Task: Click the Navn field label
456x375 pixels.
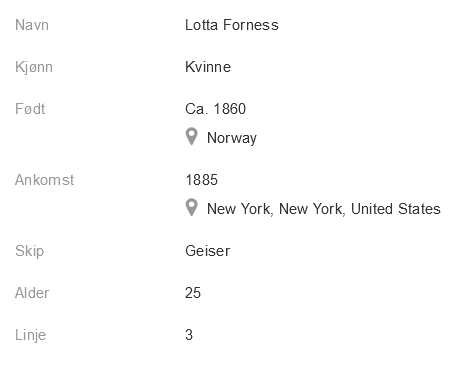Action: 32,25
